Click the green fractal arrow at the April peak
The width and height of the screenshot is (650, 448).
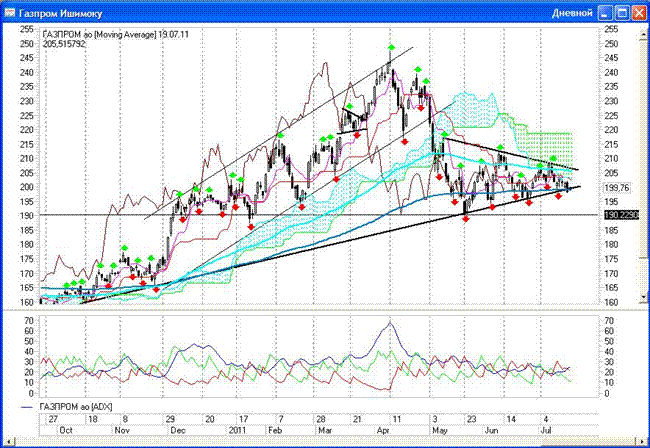(x=391, y=47)
